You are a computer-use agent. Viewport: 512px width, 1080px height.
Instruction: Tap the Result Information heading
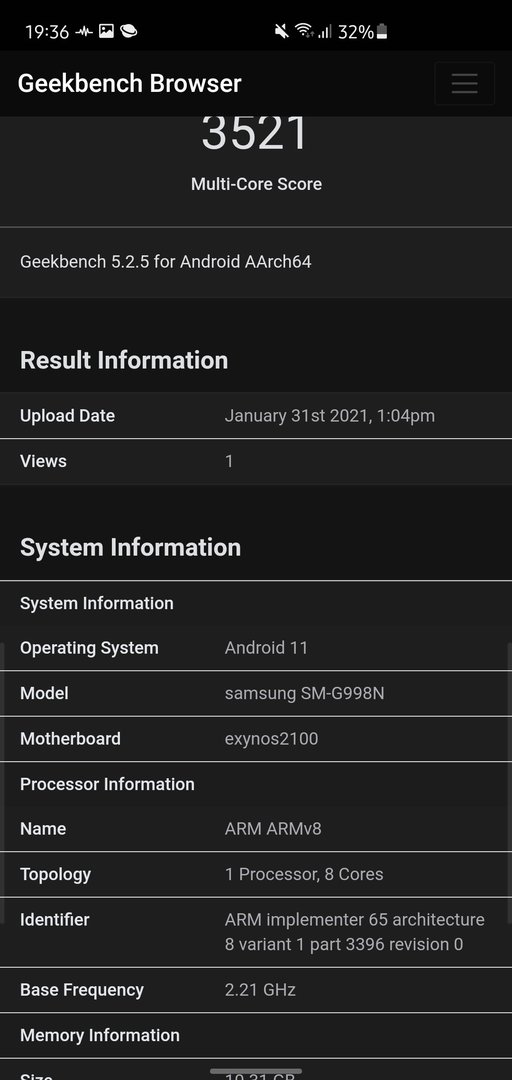pos(124,360)
